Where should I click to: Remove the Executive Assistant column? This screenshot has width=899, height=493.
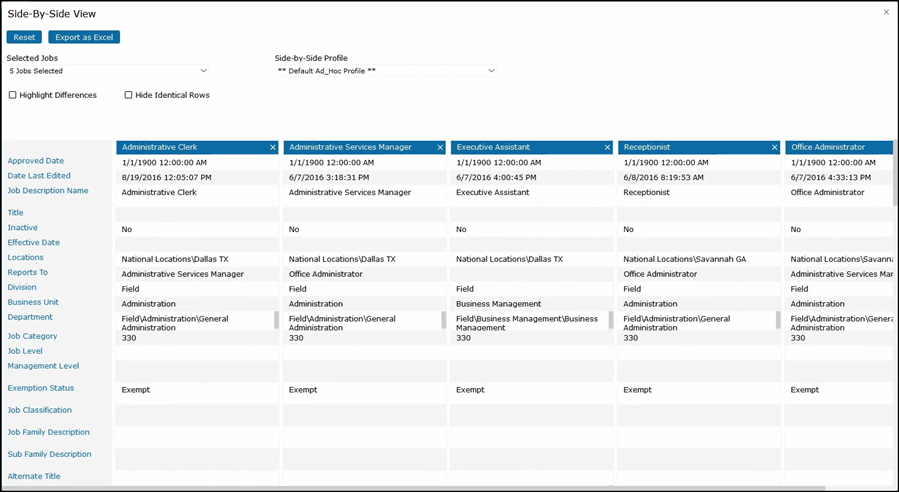pos(607,148)
